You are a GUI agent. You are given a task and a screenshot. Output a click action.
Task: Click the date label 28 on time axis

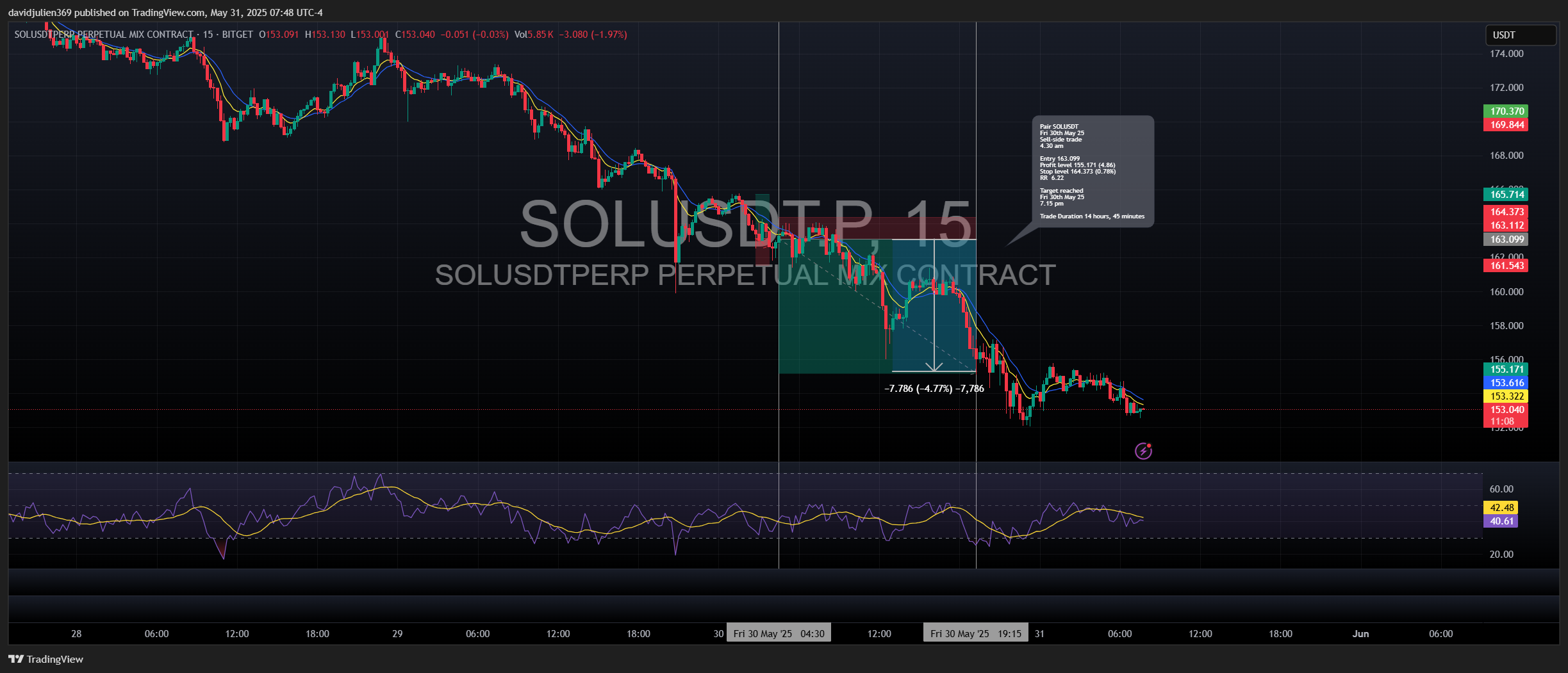[76, 634]
